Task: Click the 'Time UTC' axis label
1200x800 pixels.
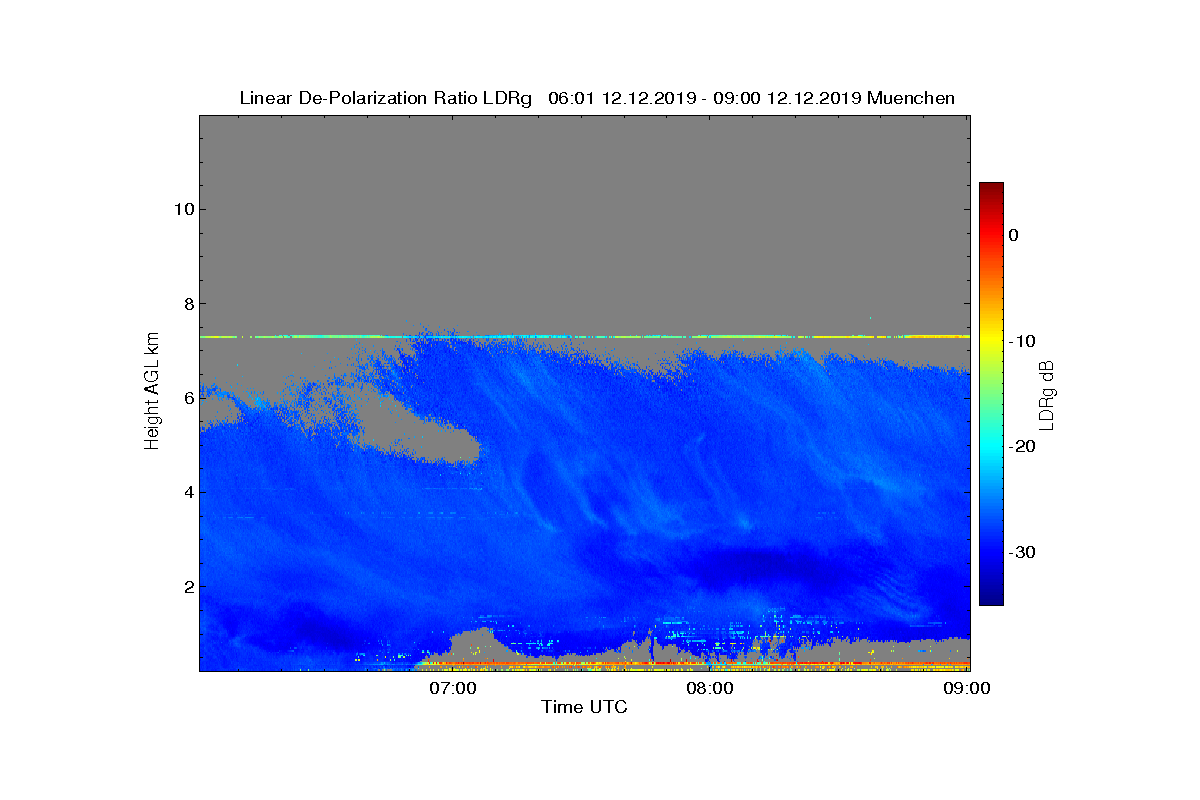Action: click(584, 708)
